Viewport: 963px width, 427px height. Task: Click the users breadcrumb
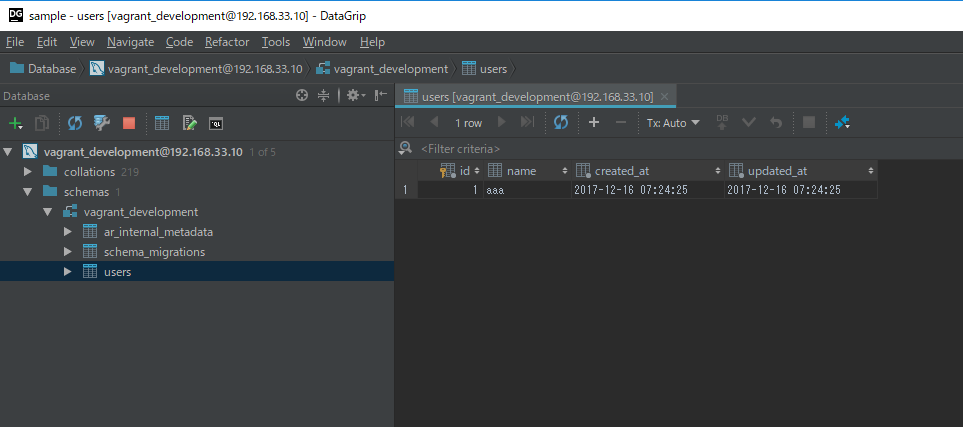[x=485, y=69]
